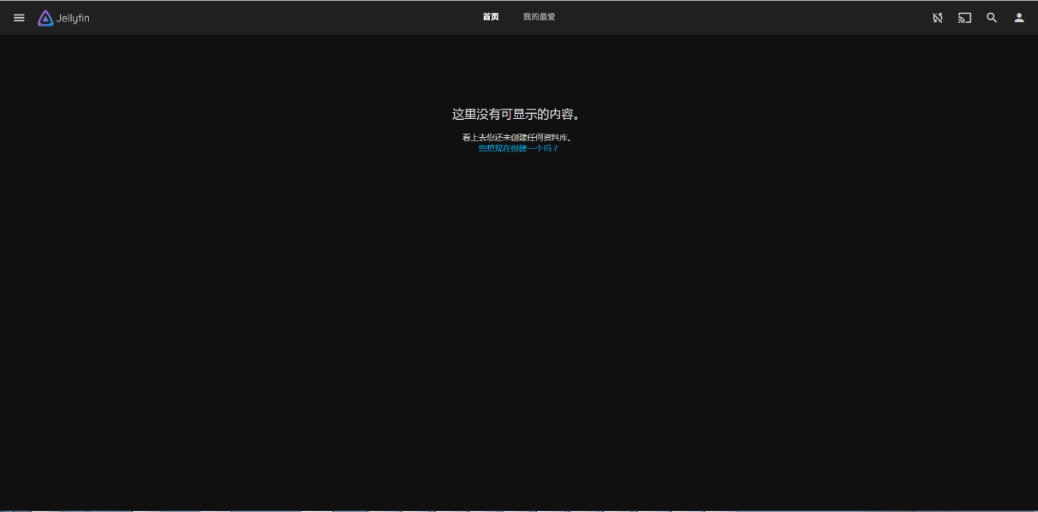Open the account dropdown from person icon
This screenshot has height=512, width=1038.
(1019, 17)
